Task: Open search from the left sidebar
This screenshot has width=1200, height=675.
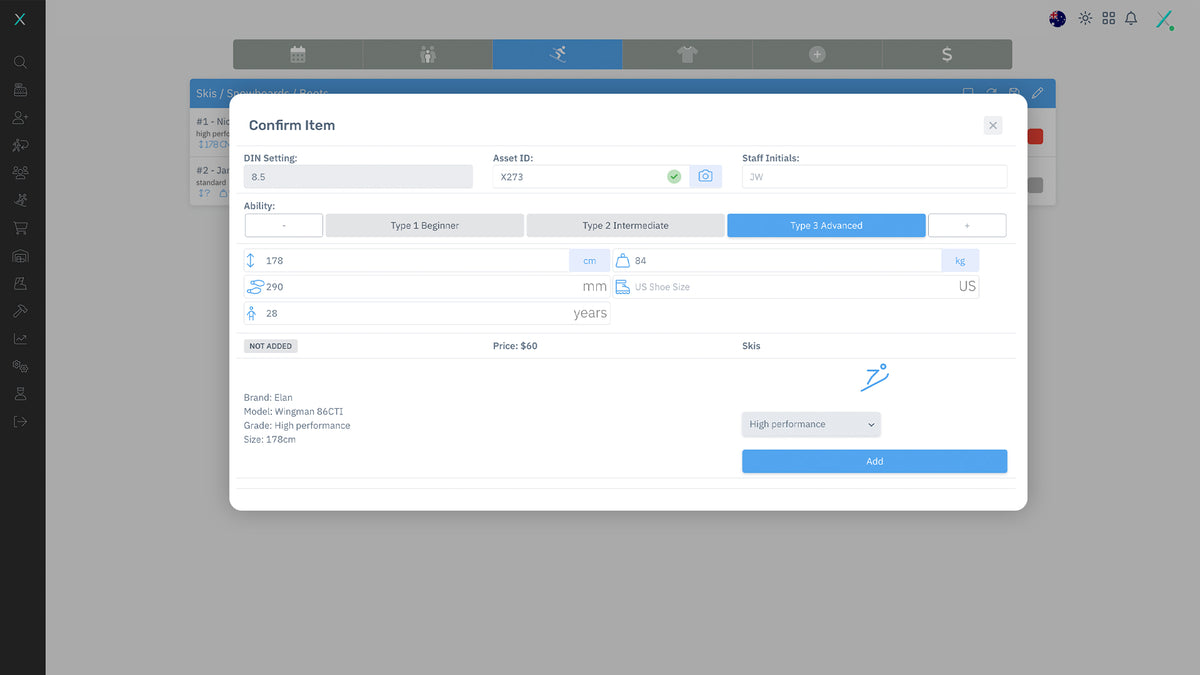Action: tap(21, 62)
